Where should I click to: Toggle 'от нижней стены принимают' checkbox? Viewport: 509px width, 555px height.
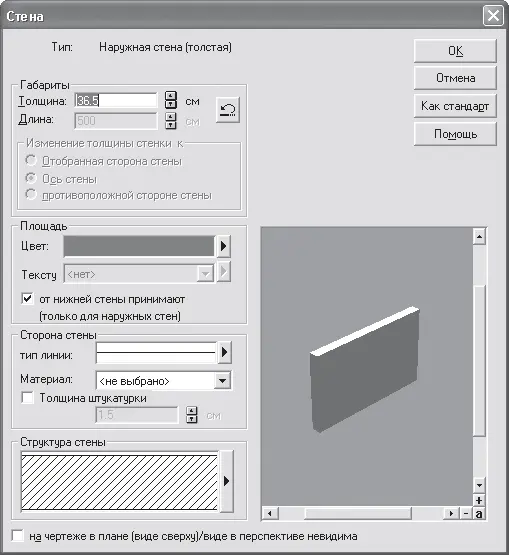pyautogui.click(x=27, y=299)
